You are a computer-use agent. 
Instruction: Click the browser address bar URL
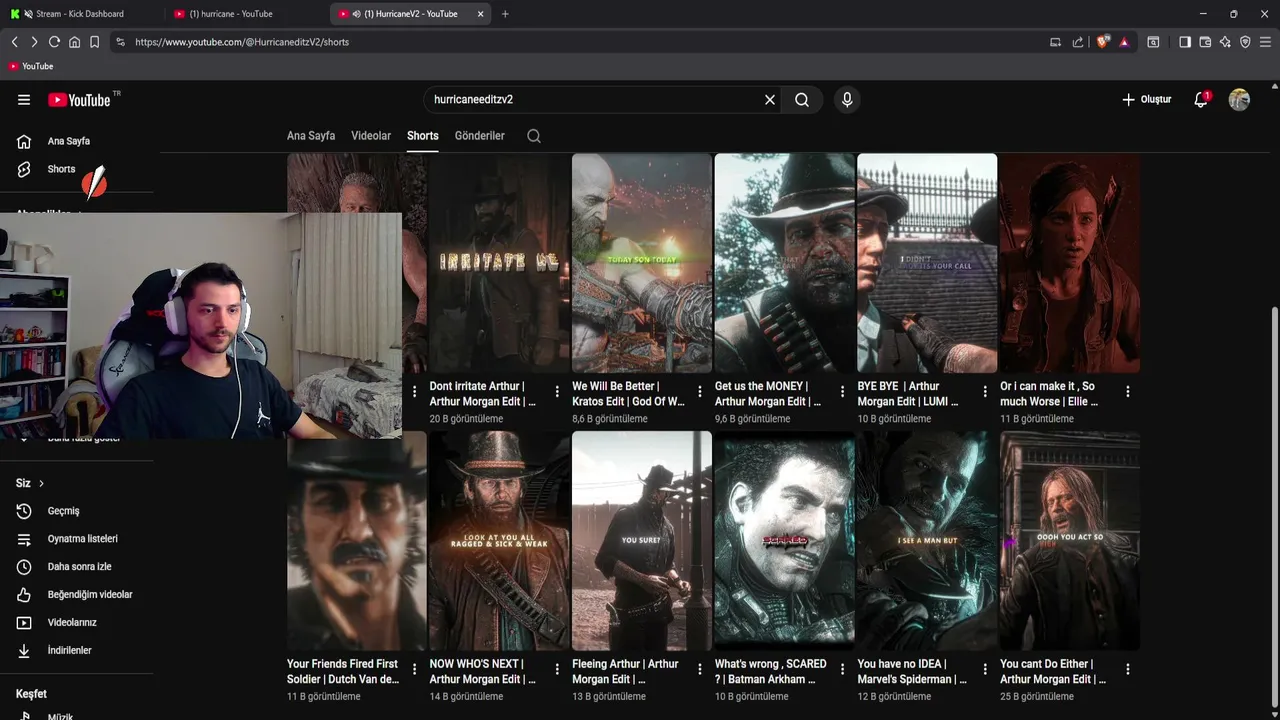click(242, 42)
